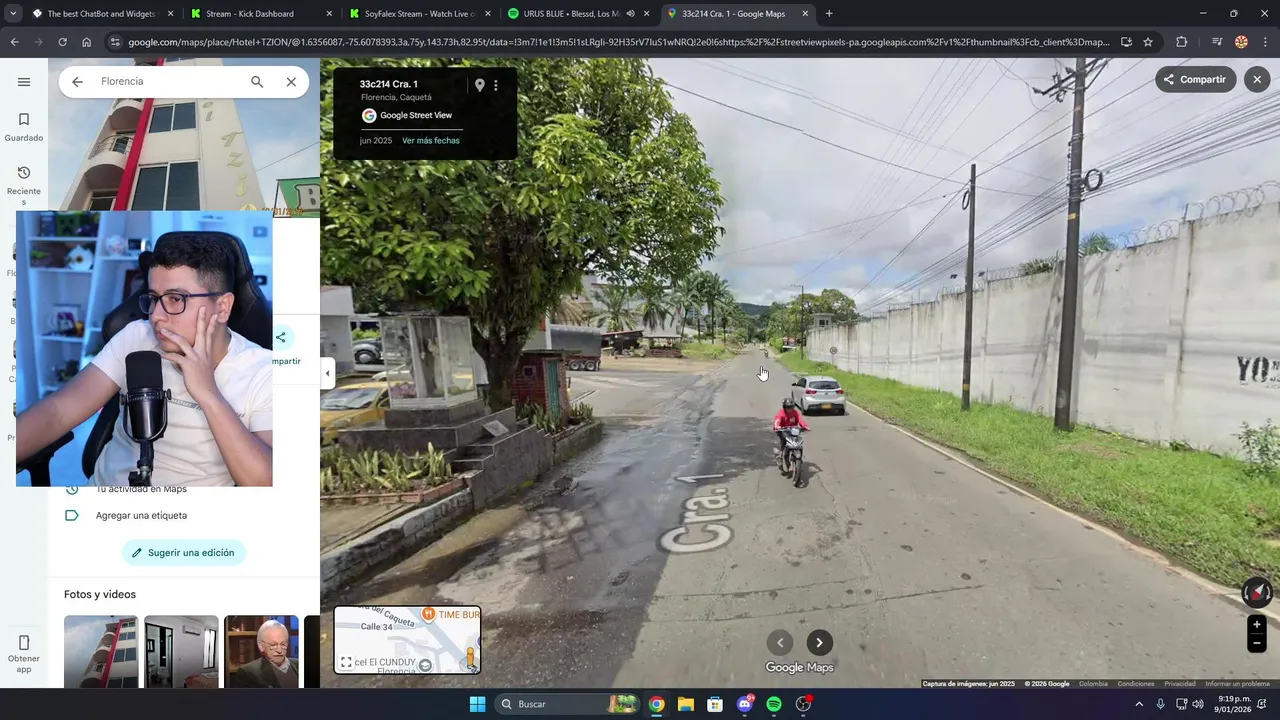Mute the audio icon on the URUS BLUE tab
The image size is (1280, 720).
tap(630, 14)
